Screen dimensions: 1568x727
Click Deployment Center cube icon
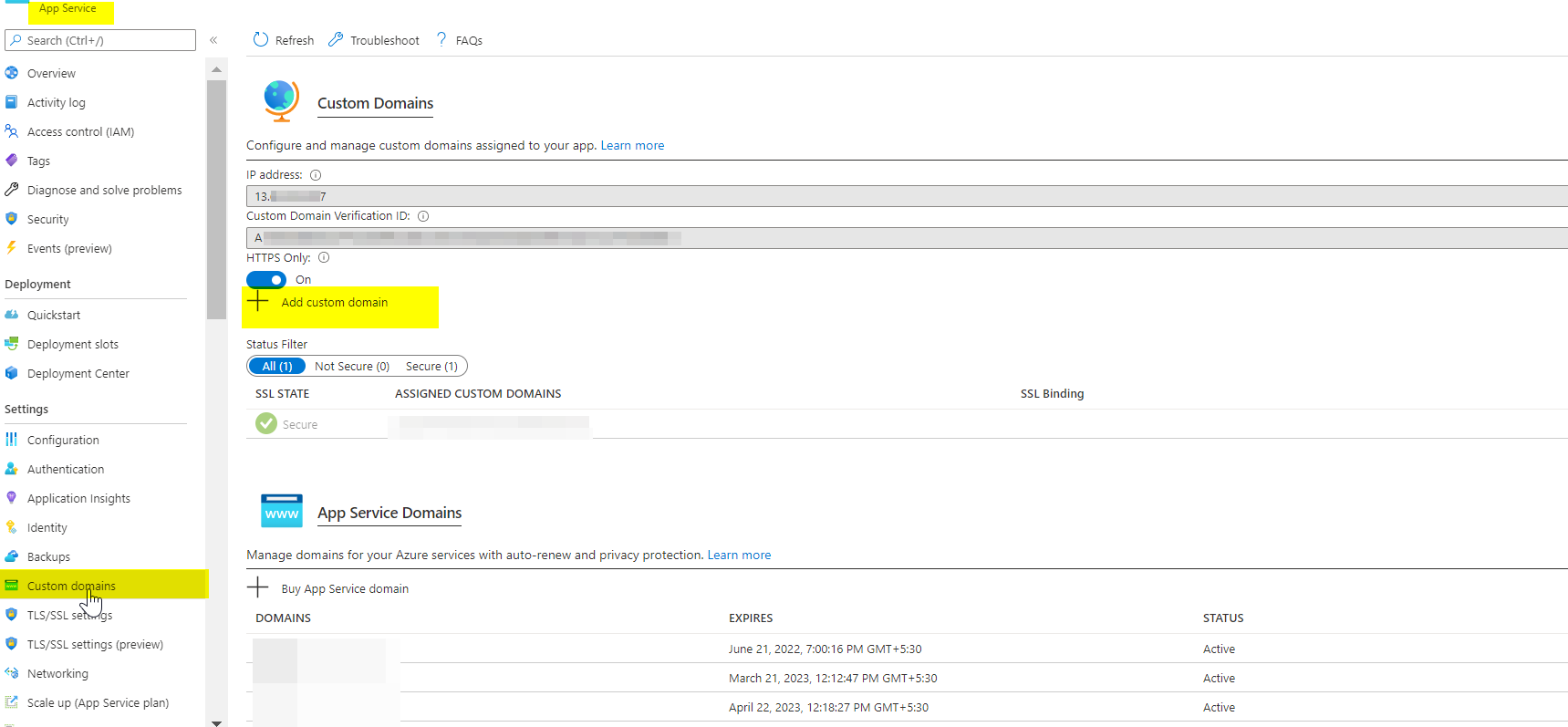(12, 373)
